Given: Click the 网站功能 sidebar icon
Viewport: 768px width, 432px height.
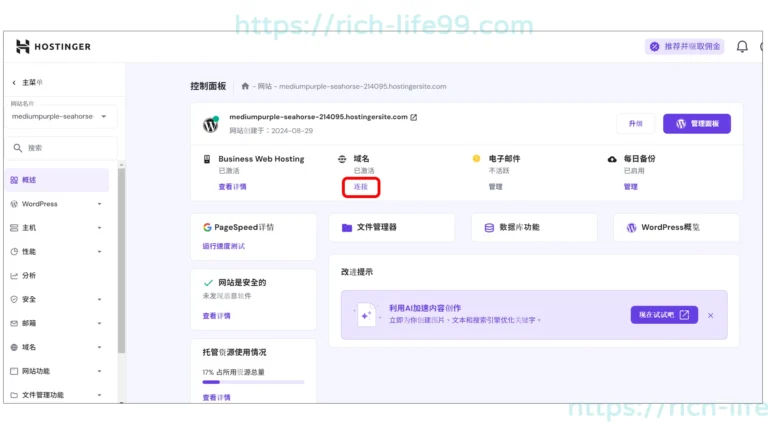Looking at the screenshot, I should (14, 371).
